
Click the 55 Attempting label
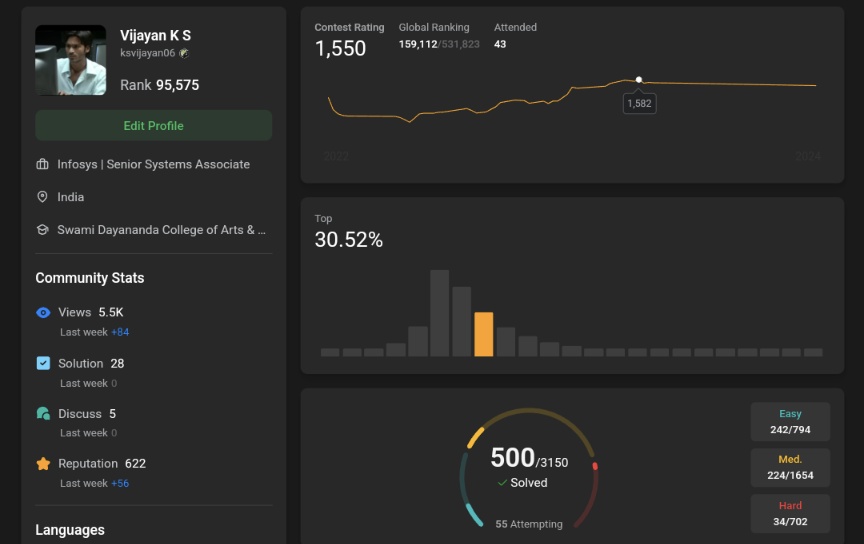(x=529, y=524)
